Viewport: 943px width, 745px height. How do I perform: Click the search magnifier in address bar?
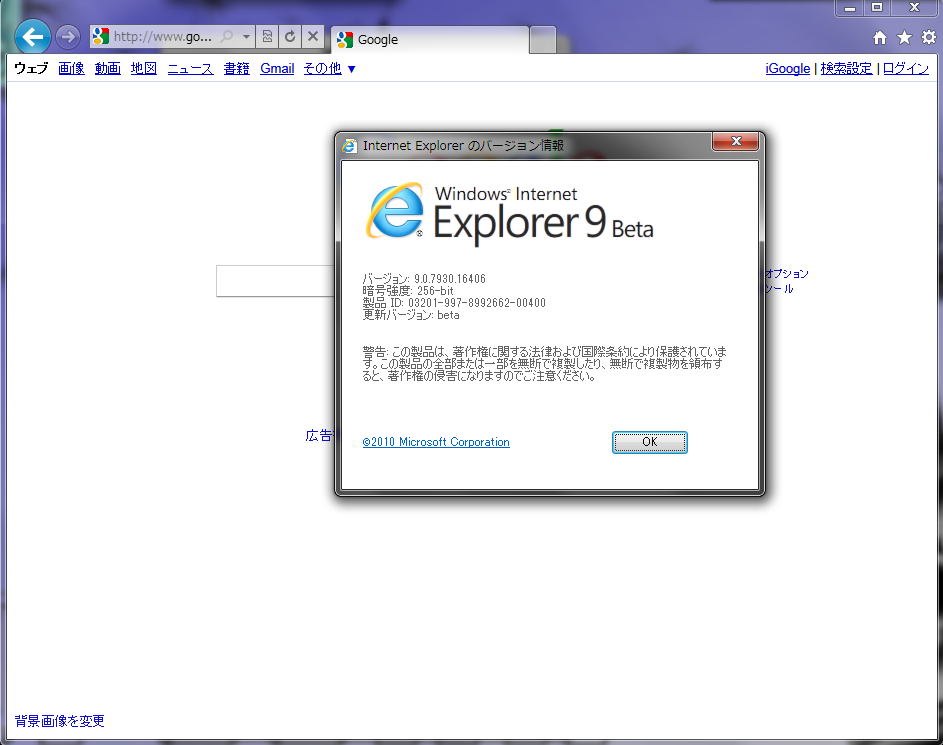tap(227, 37)
